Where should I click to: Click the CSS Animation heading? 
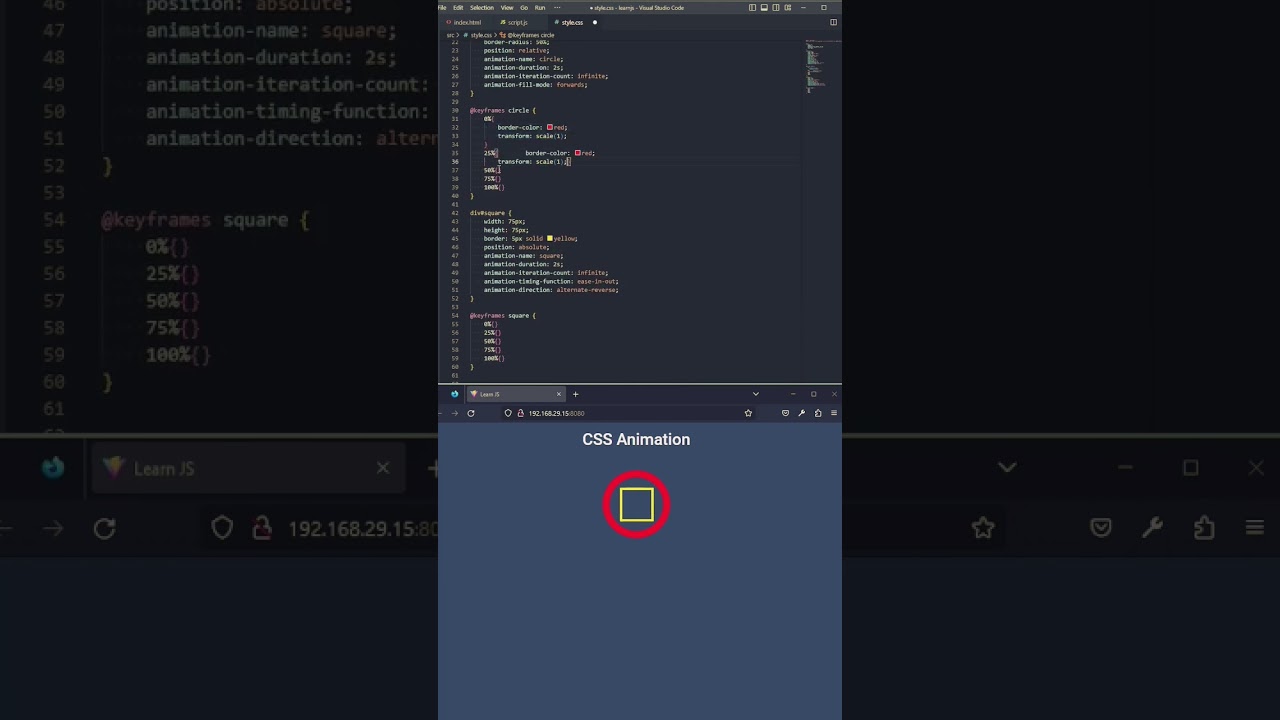point(636,440)
